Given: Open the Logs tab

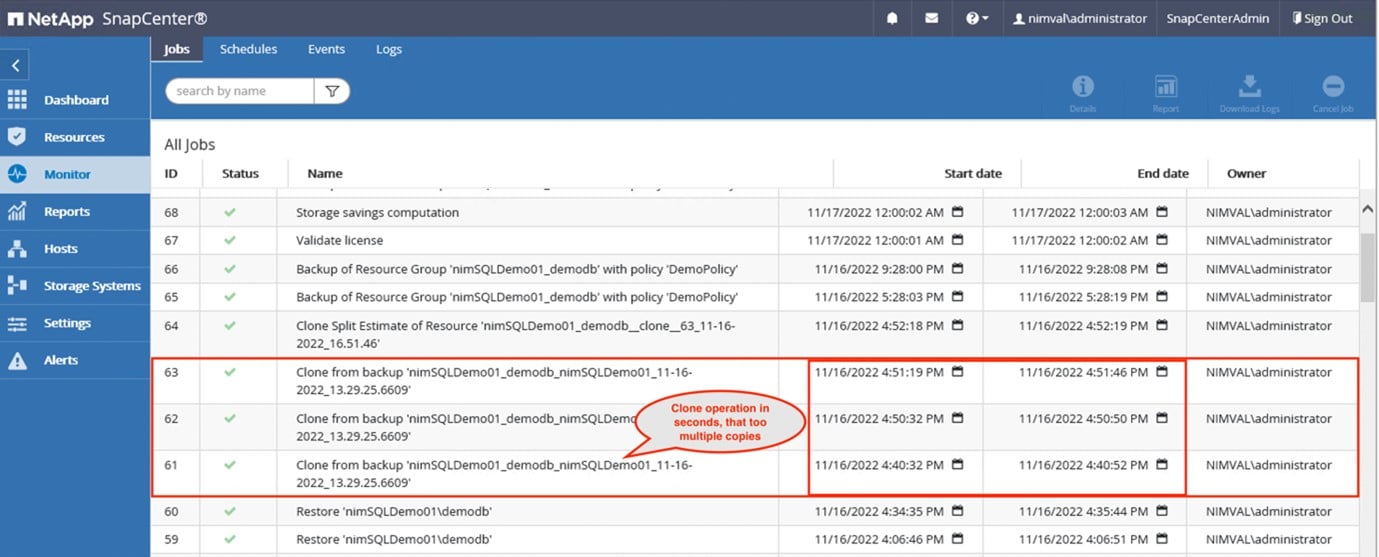Looking at the screenshot, I should (389, 49).
